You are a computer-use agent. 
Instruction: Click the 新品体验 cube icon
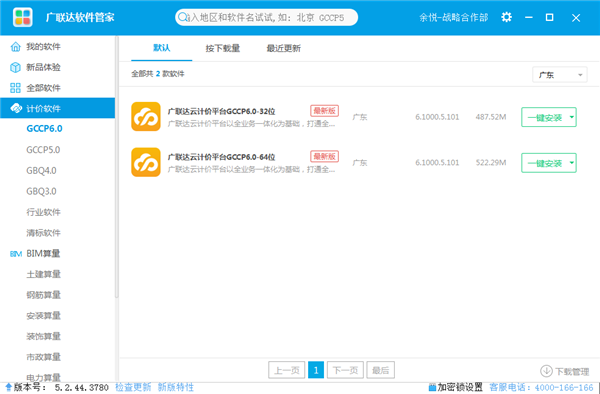click(15, 67)
